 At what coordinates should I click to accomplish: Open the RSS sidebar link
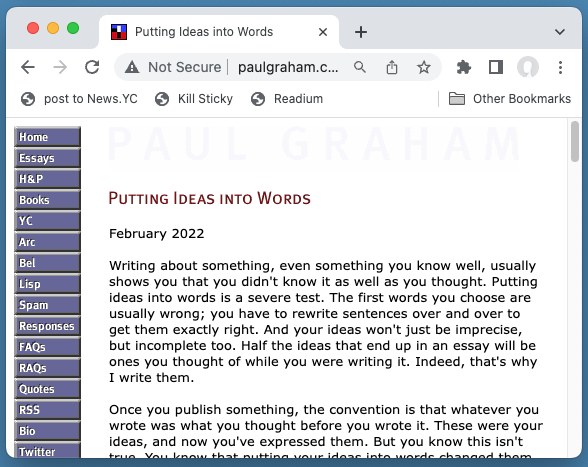click(48, 410)
